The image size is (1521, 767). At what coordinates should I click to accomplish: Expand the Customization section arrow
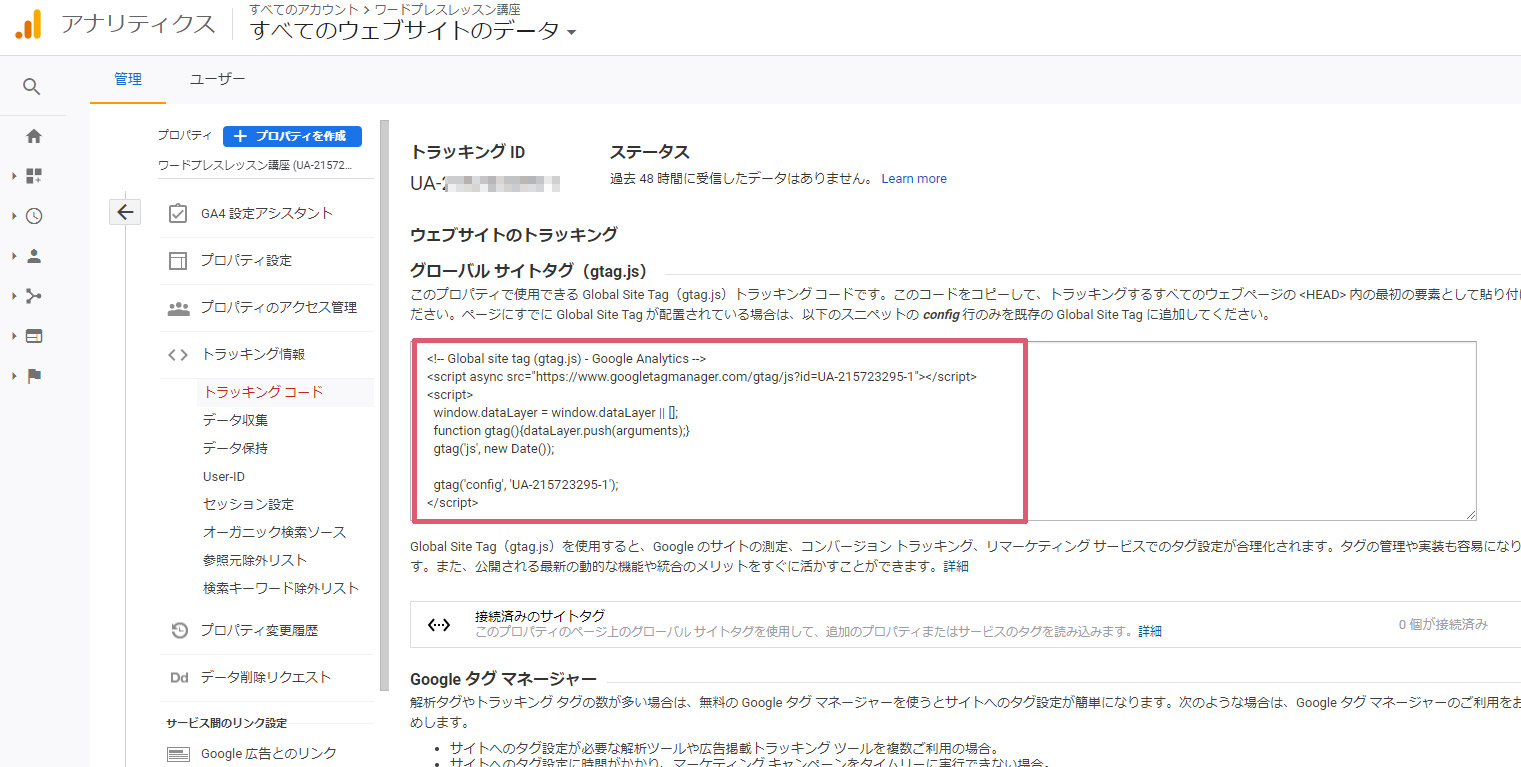click(14, 176)
